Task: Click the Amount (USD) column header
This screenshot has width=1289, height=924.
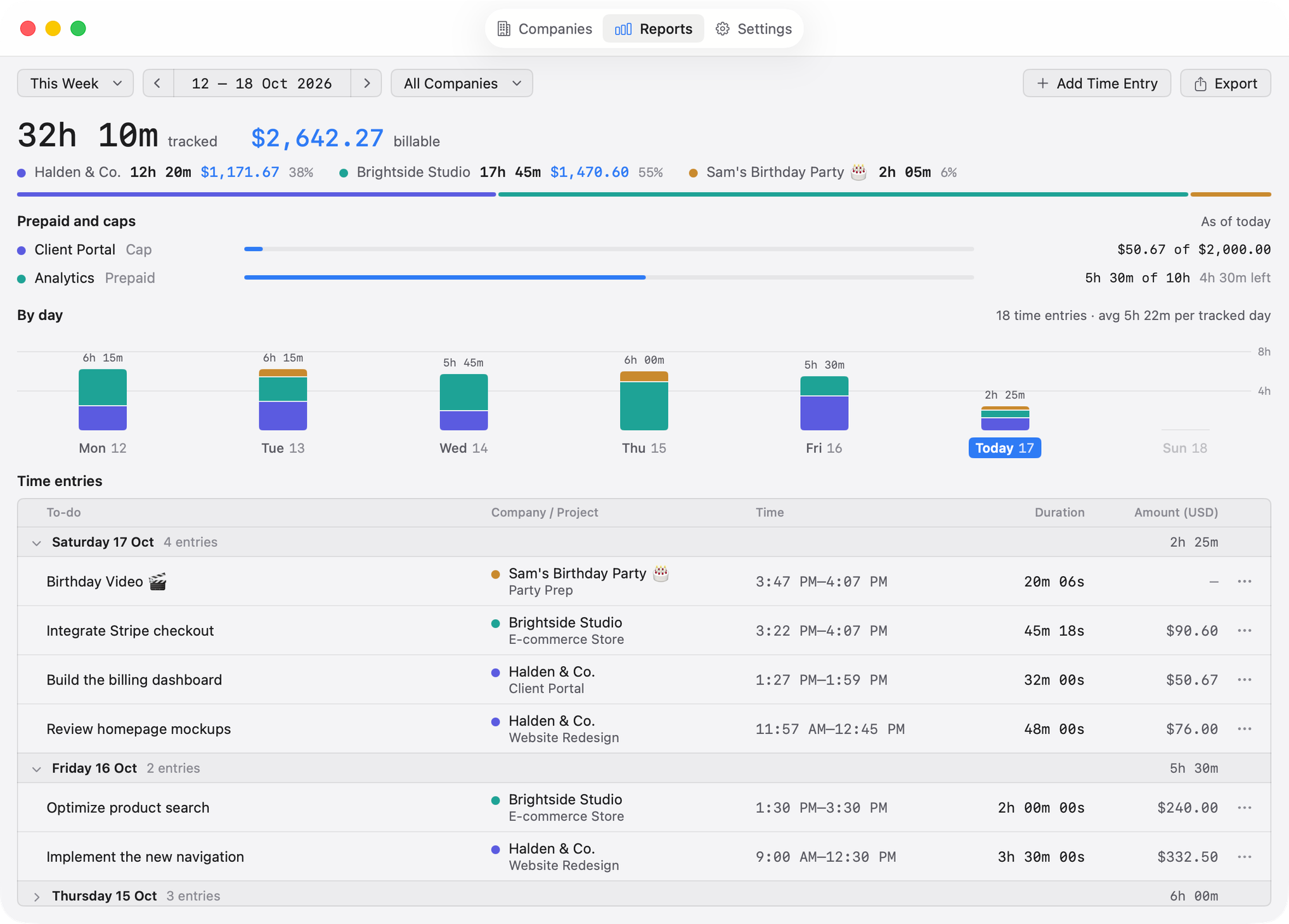Action: pyautogui.click(x=1176, y=512)
